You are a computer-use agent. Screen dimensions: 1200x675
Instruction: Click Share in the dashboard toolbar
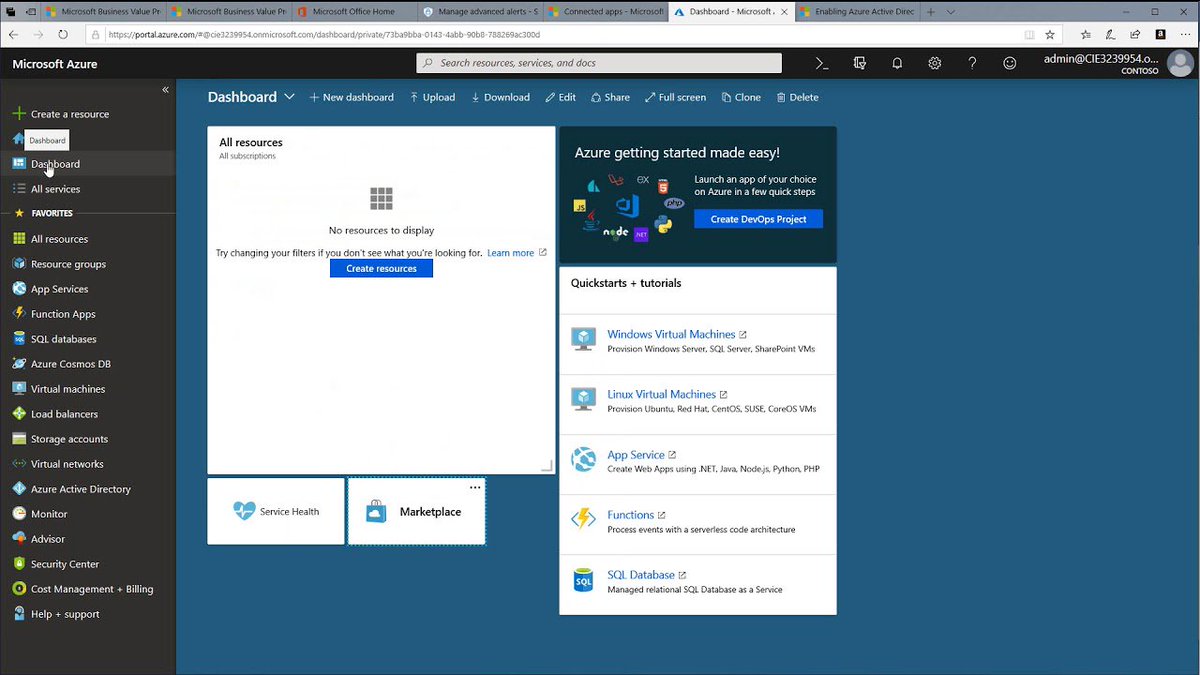click(610, 97)
